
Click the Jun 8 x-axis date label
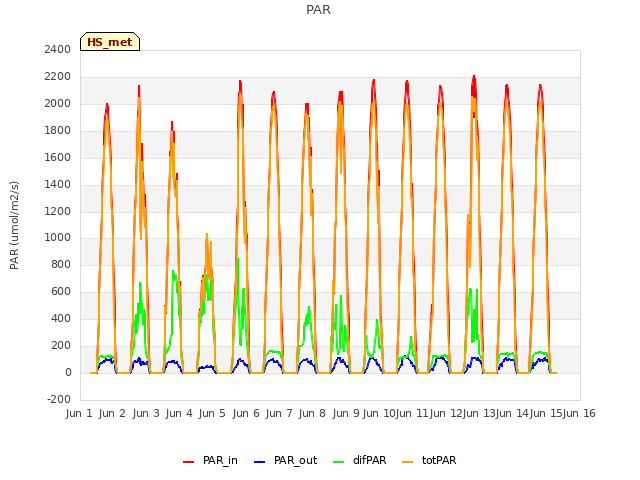tap(312, 413)
